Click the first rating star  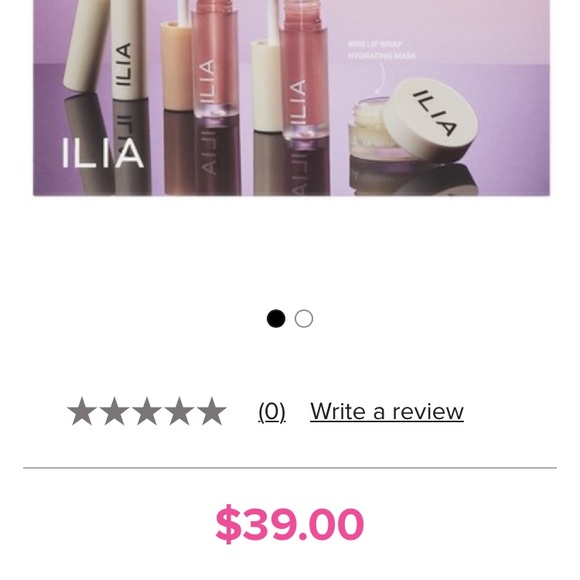tap(82, 411)
